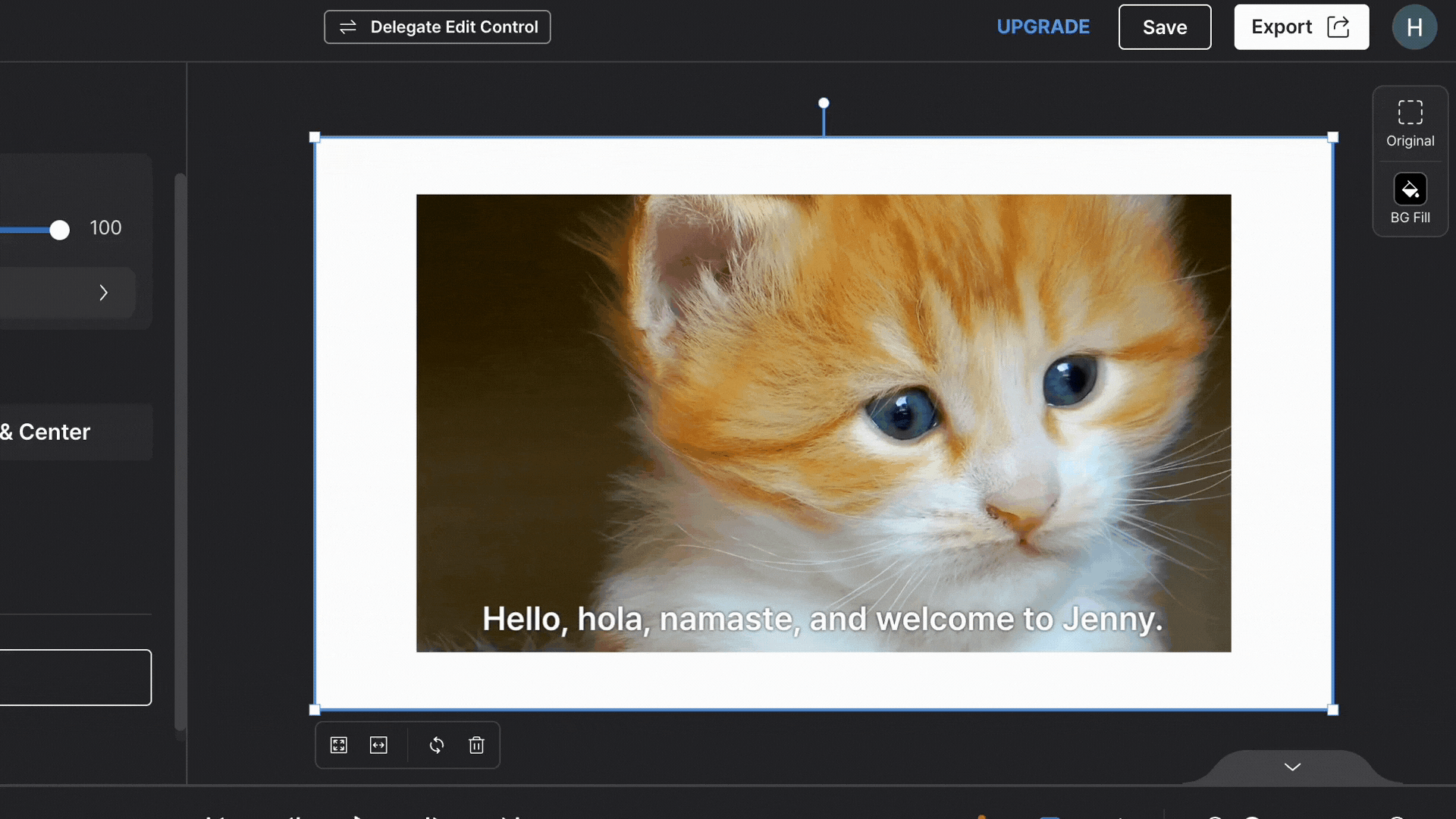Open the UPGRADE link
Screen dimensions: 1456x819
(1043, 27)
